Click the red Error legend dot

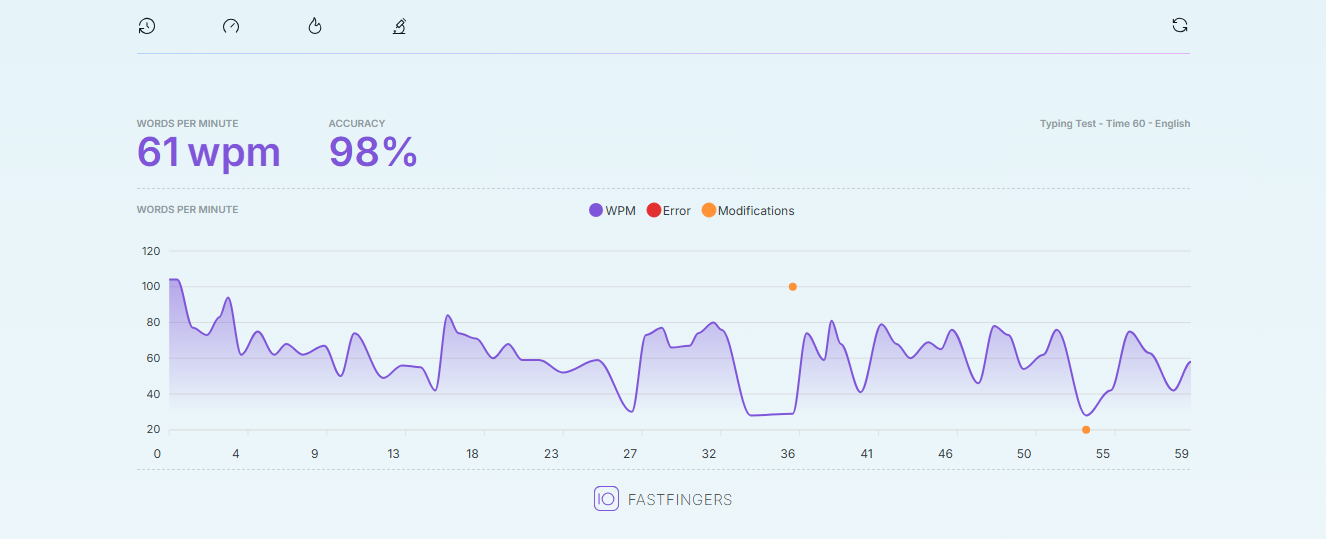pos(653,210)
